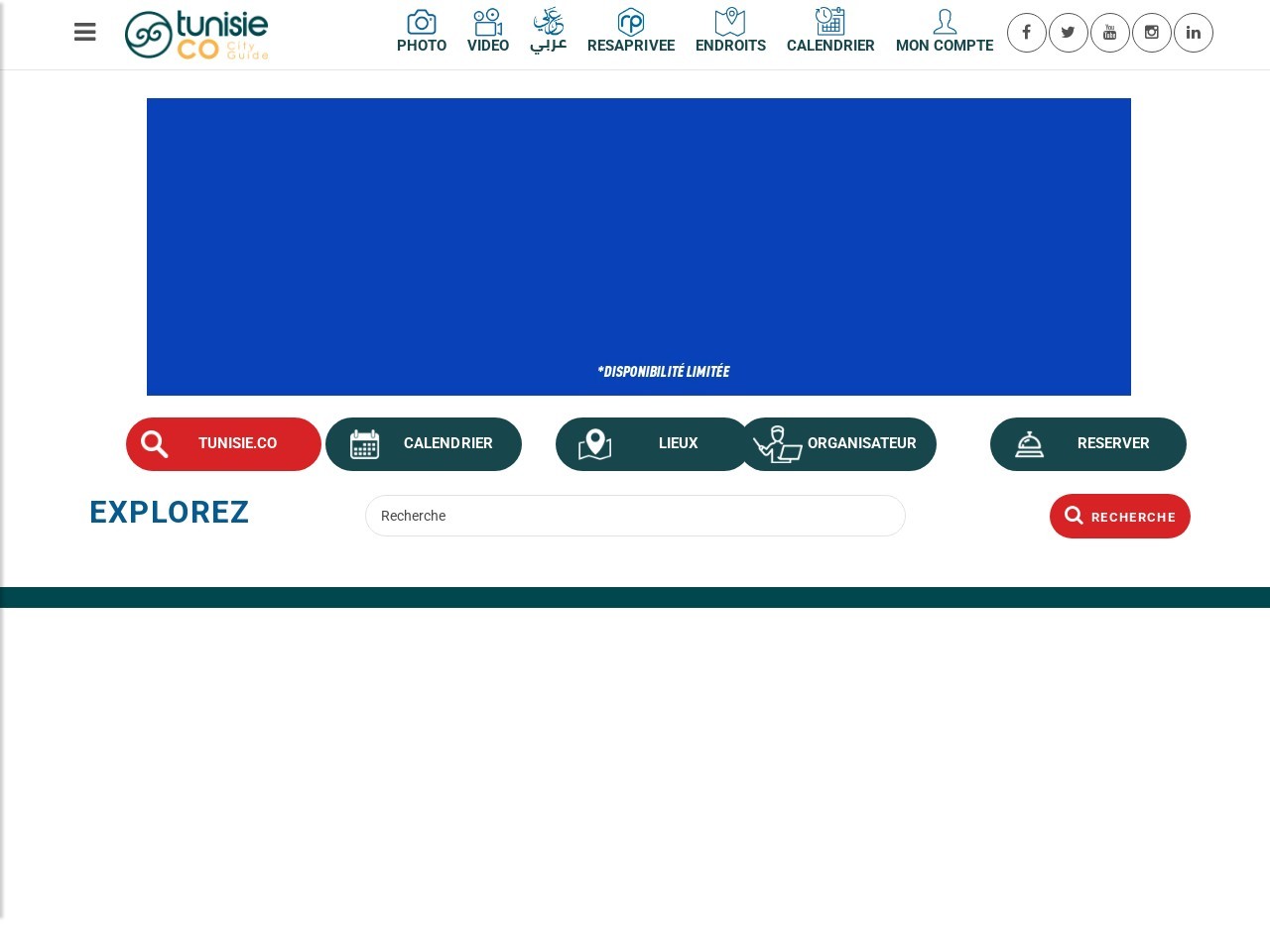Click the PHOTO menu label
Image resolution: width=1270 pixels, height=952 pixels.
[x=422, y=46]
